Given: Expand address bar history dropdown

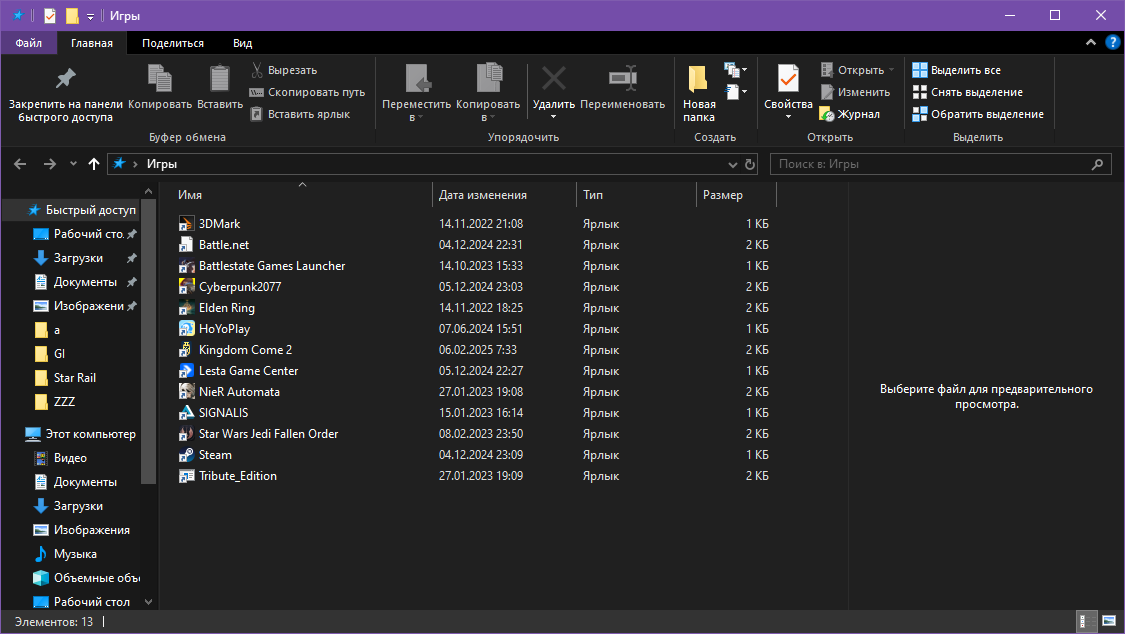Looking at the screenshot, I should coord(733,164).
